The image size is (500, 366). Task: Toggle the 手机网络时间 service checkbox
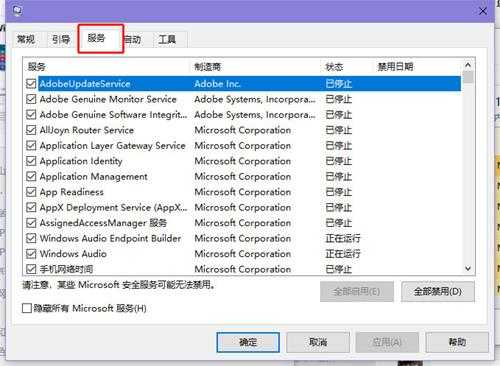[31, 269]
